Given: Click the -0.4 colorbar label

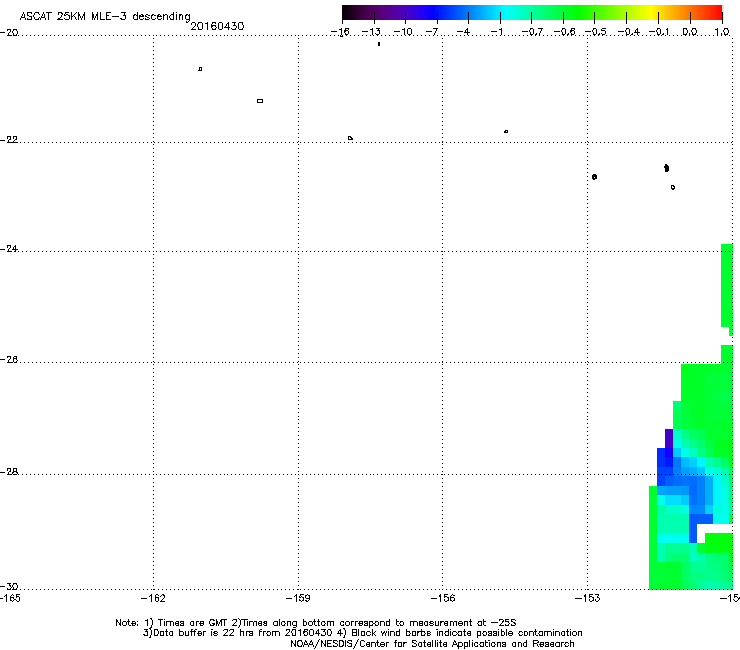Looking at the screenshot, I should pos(629,32).
